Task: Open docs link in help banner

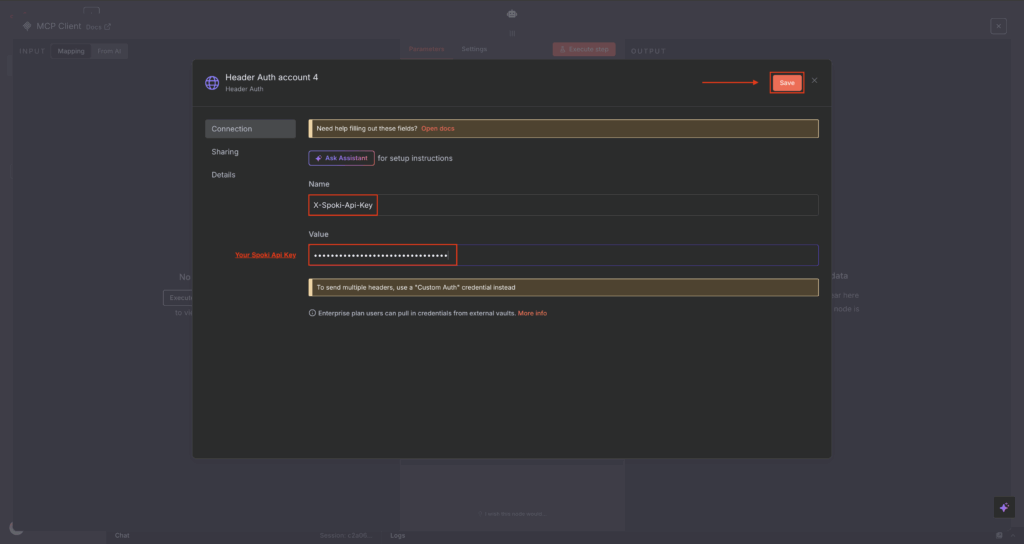Action: (438, 129)
